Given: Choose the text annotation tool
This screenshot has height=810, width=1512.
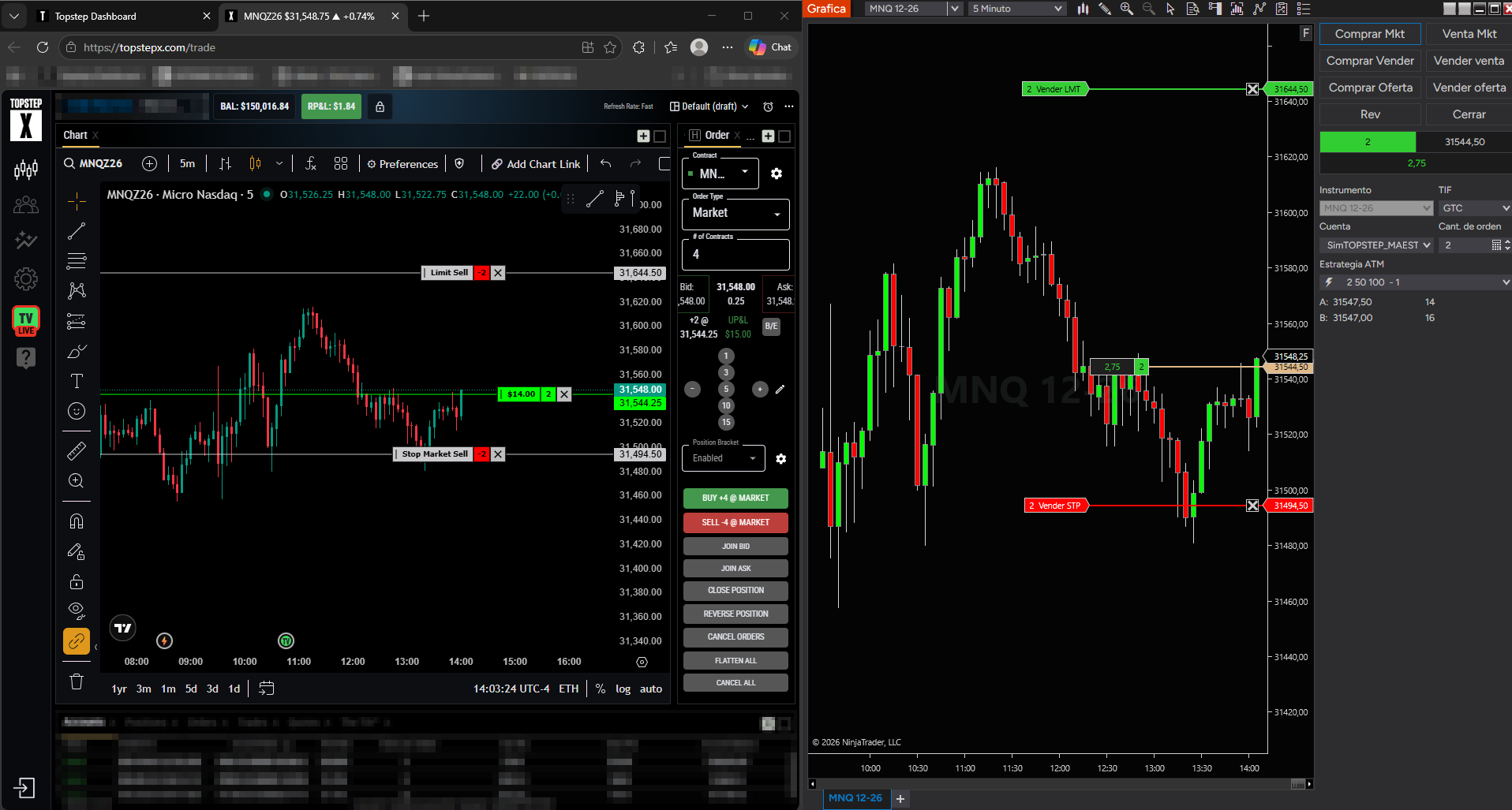Looking at the screenshot, I should [x=77, y=382].
